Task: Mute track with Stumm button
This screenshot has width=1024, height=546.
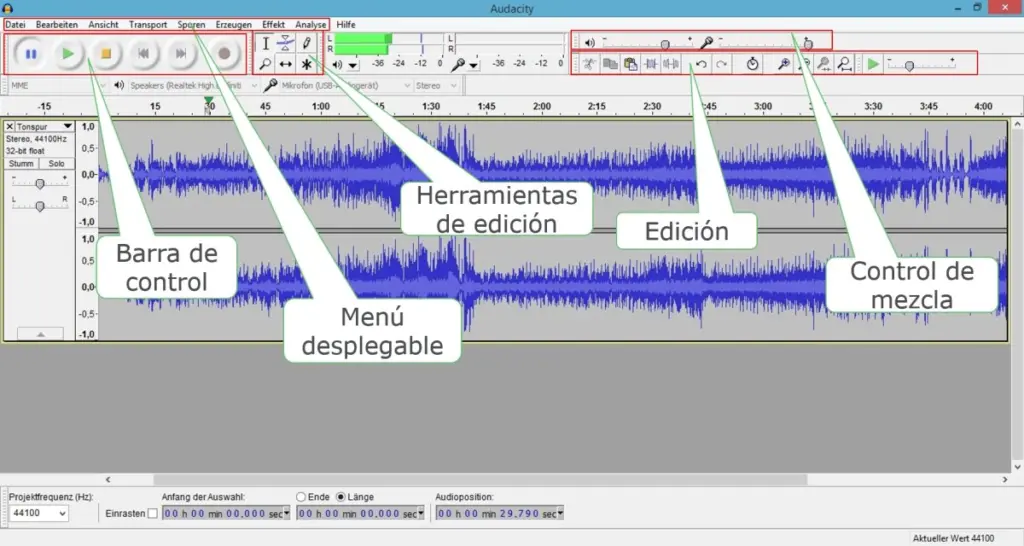Action: click(x=21, y=164)
